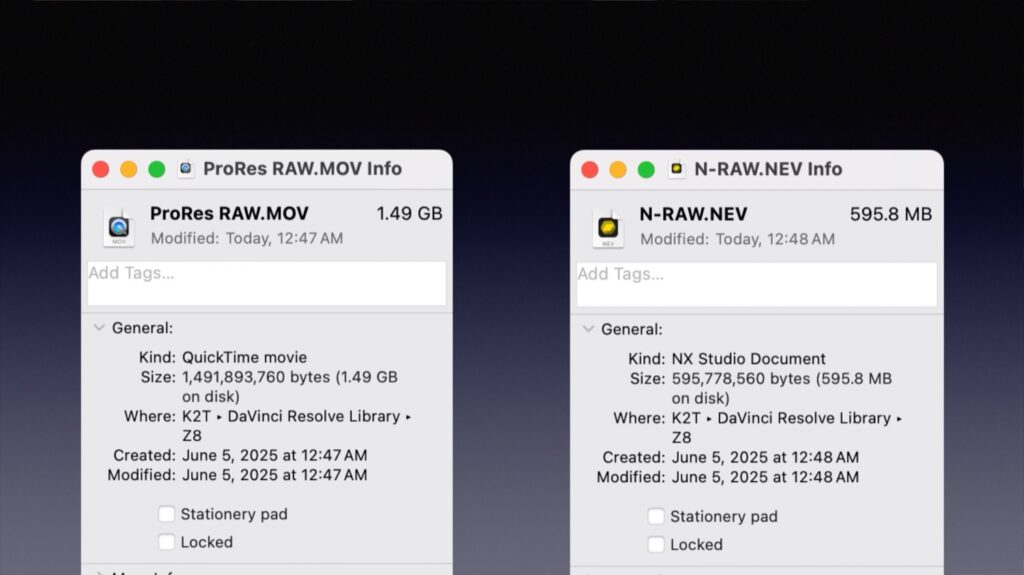Select the large NEV file icon
The height and width of the screenshot is (575, 1024).
pyautogui.click(x=608, y=228)
